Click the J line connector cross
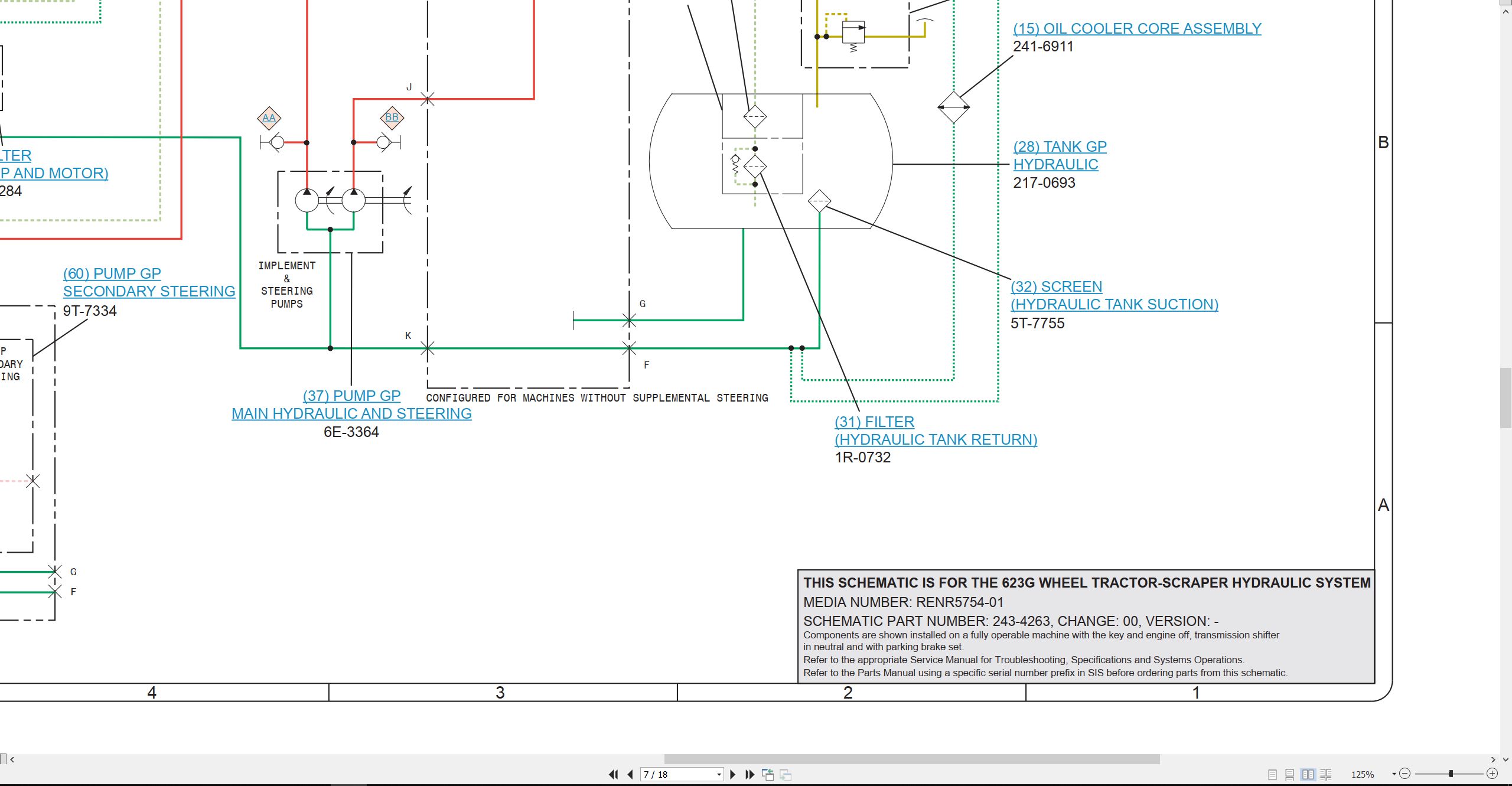Image resolution: width=1512 pixels, height=786 pixels. [428, 99]
